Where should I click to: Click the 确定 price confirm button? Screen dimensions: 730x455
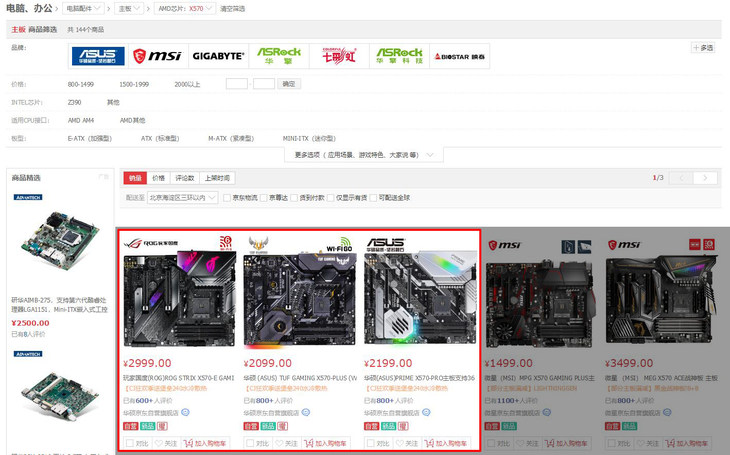click(289, 84)
